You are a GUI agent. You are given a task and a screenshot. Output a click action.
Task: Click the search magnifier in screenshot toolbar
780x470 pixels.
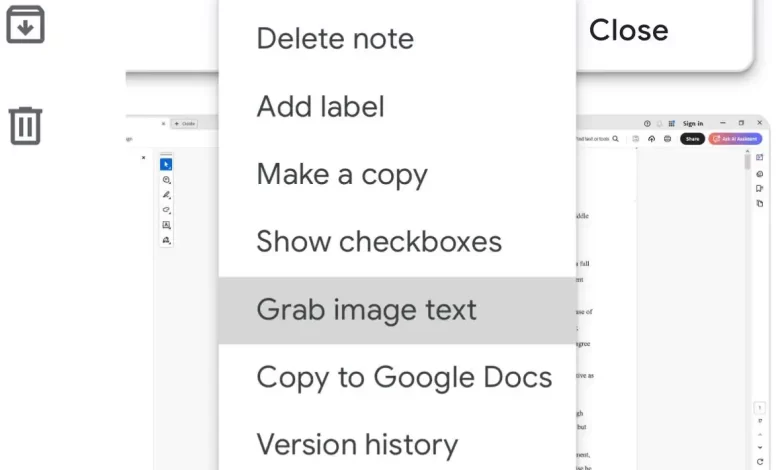point(616,139)
